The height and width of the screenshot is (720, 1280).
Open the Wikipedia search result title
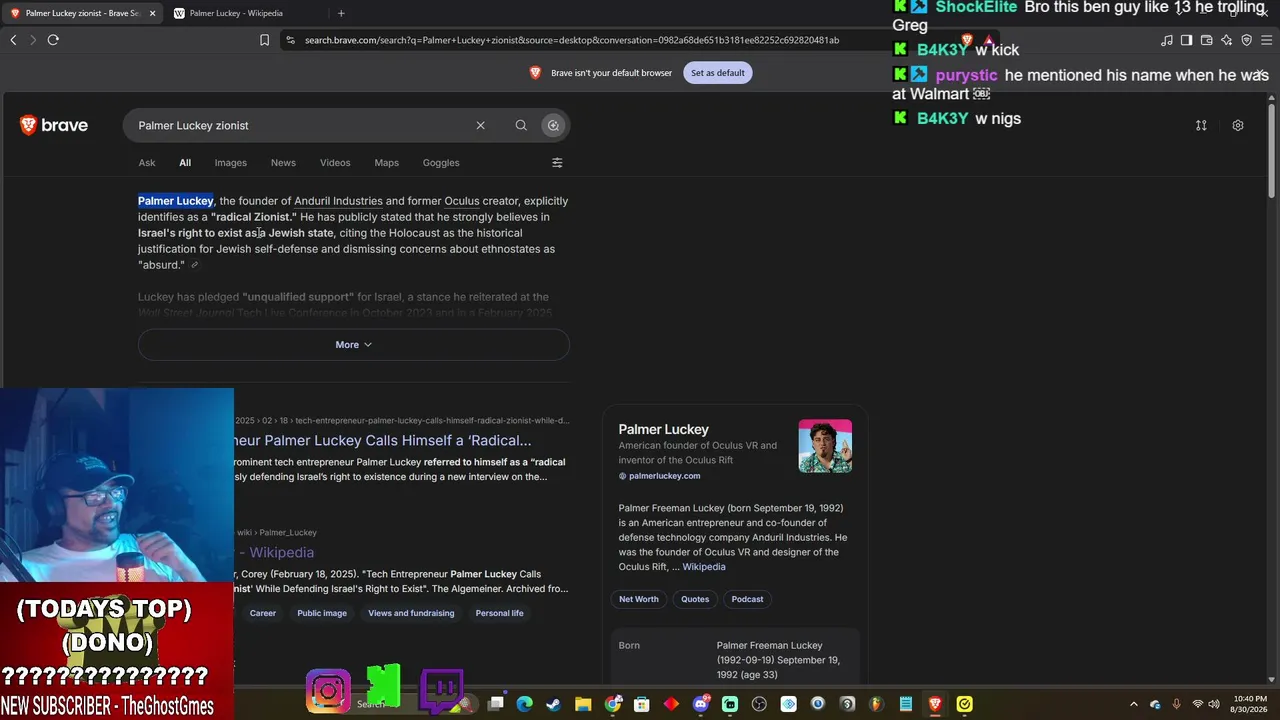point(275,552)
